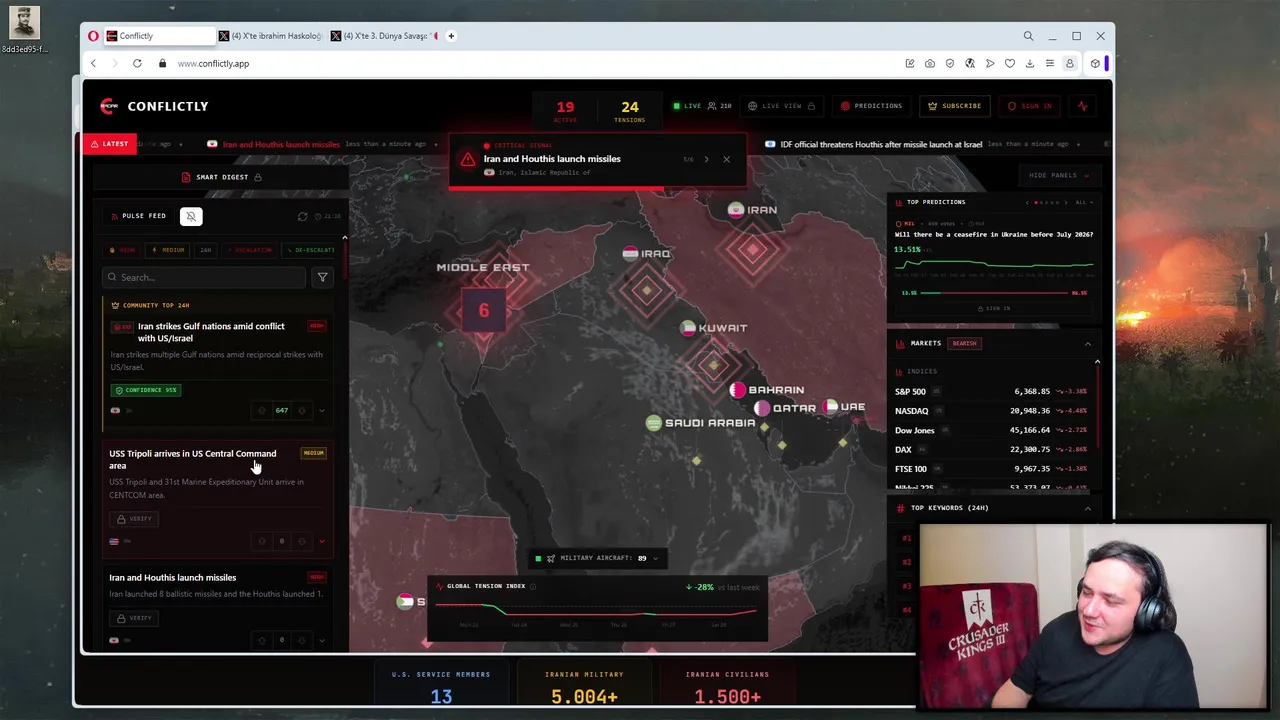Click the BEARISH market sentiment badge
The height and width of the screenshot is (720, 1280).
pos(964,343)
